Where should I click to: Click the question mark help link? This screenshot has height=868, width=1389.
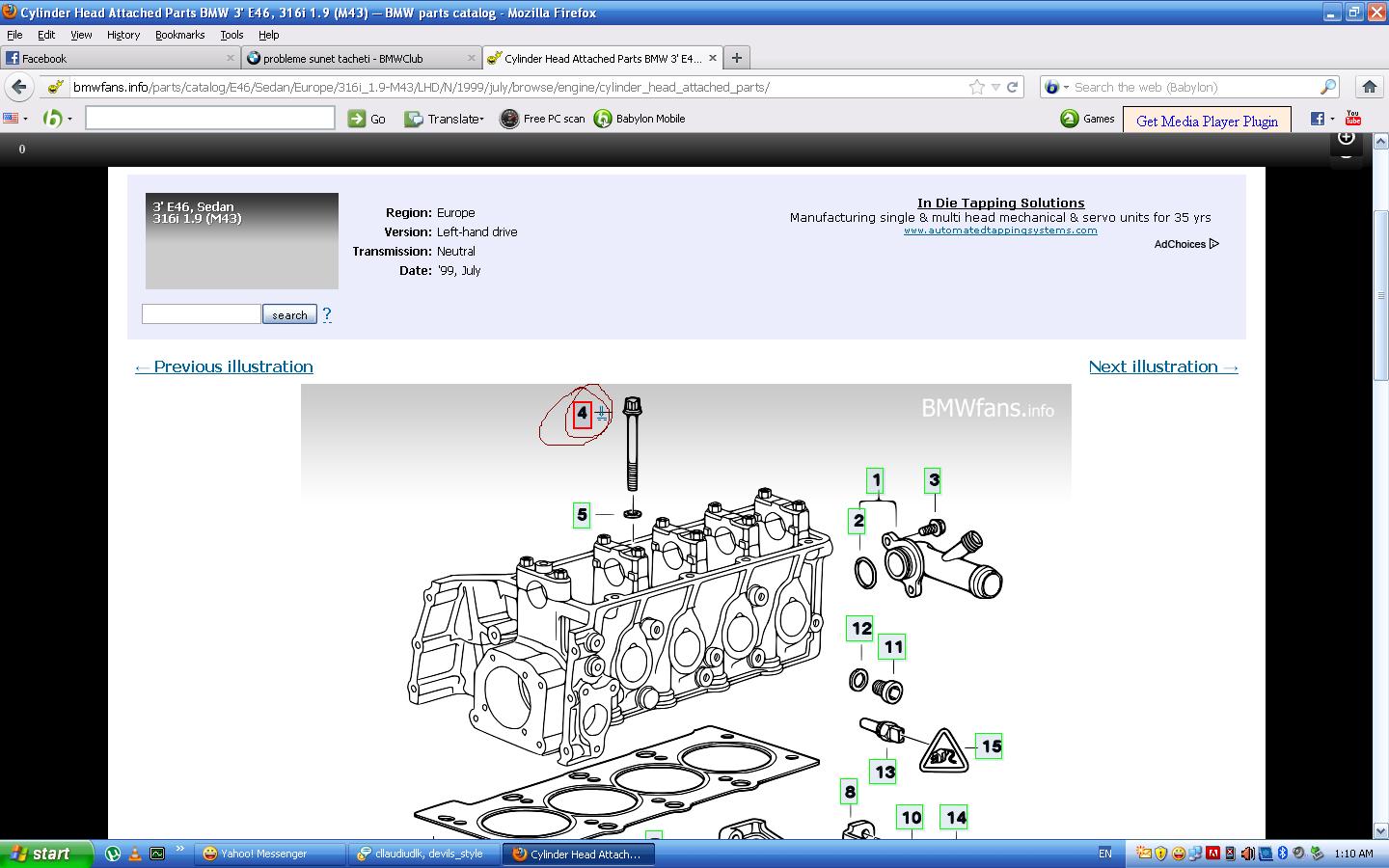[326, 314]
